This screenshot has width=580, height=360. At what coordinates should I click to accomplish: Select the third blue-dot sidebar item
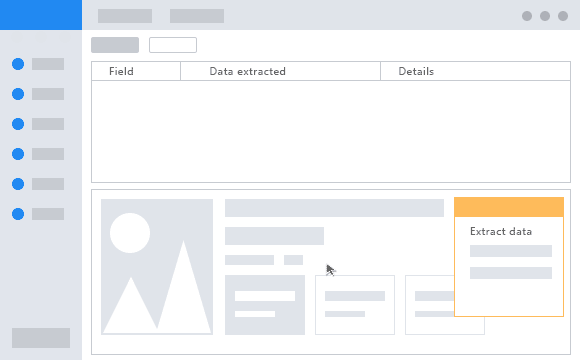[38, 124]
